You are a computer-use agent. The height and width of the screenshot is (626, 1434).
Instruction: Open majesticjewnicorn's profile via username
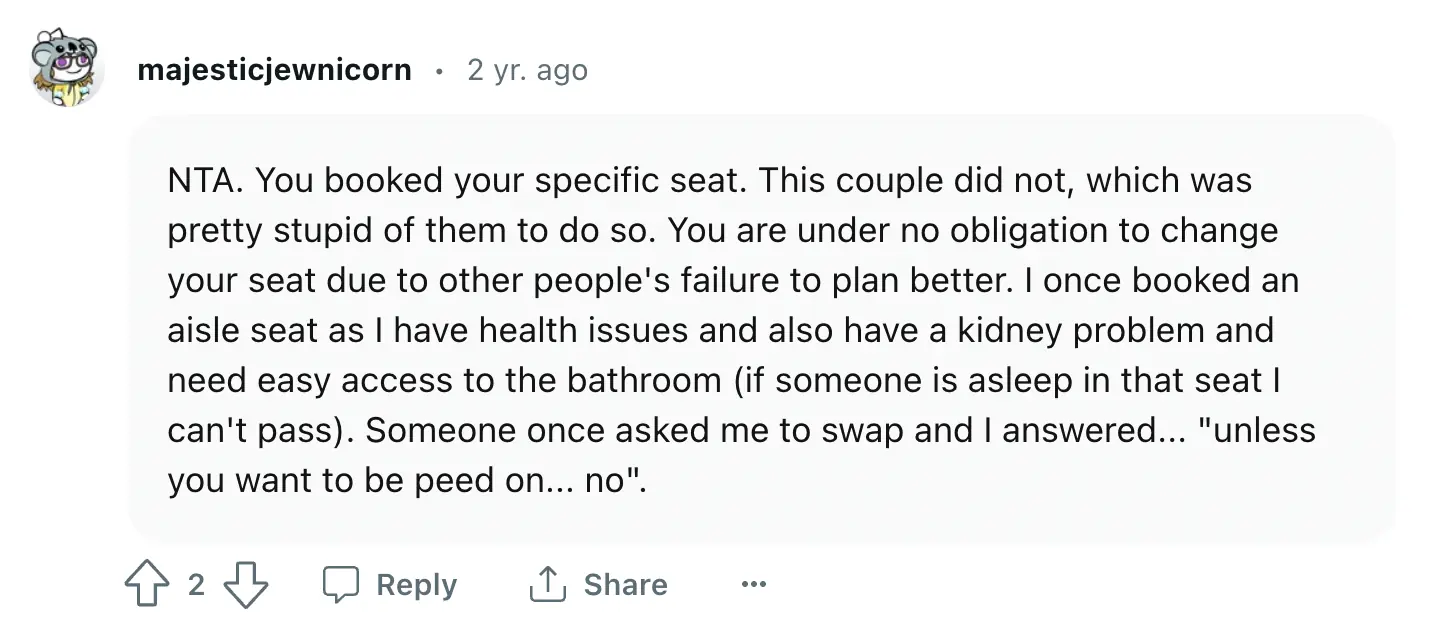pyautogui.click(x=274, y=70)
